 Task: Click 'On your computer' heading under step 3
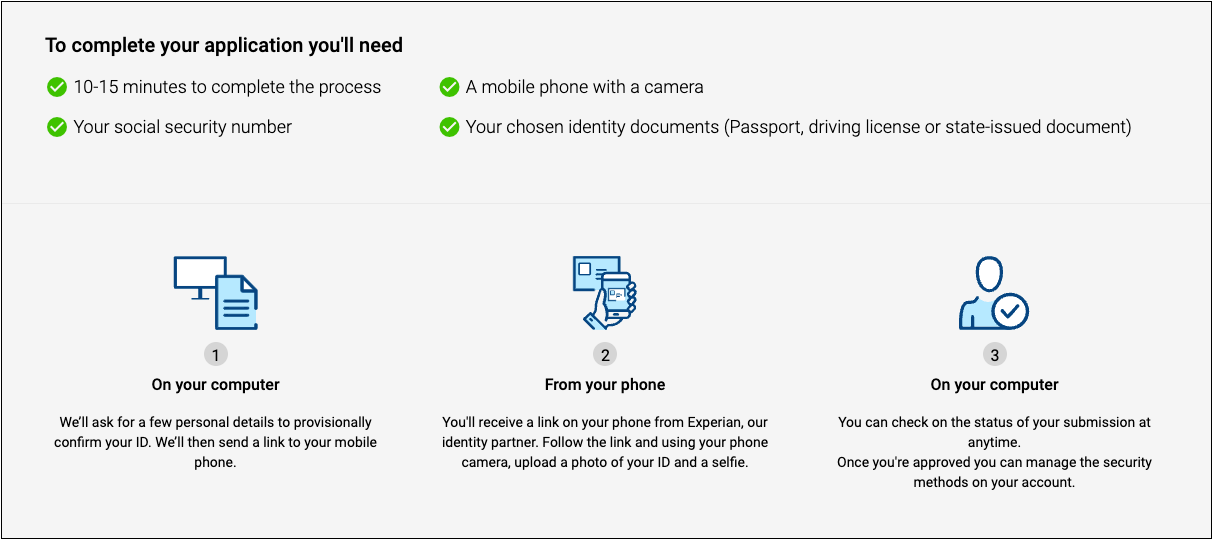994,384
